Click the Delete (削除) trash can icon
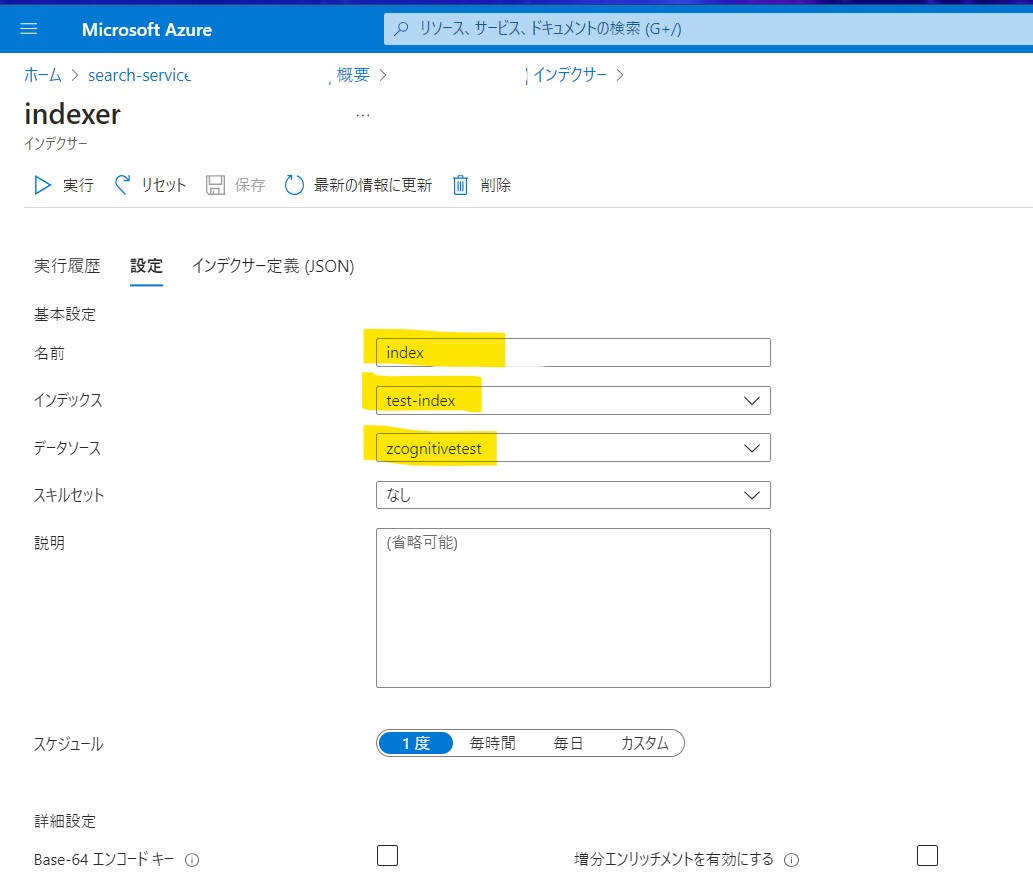Screen dimensions: 1033x885 (x=461, y=185)
